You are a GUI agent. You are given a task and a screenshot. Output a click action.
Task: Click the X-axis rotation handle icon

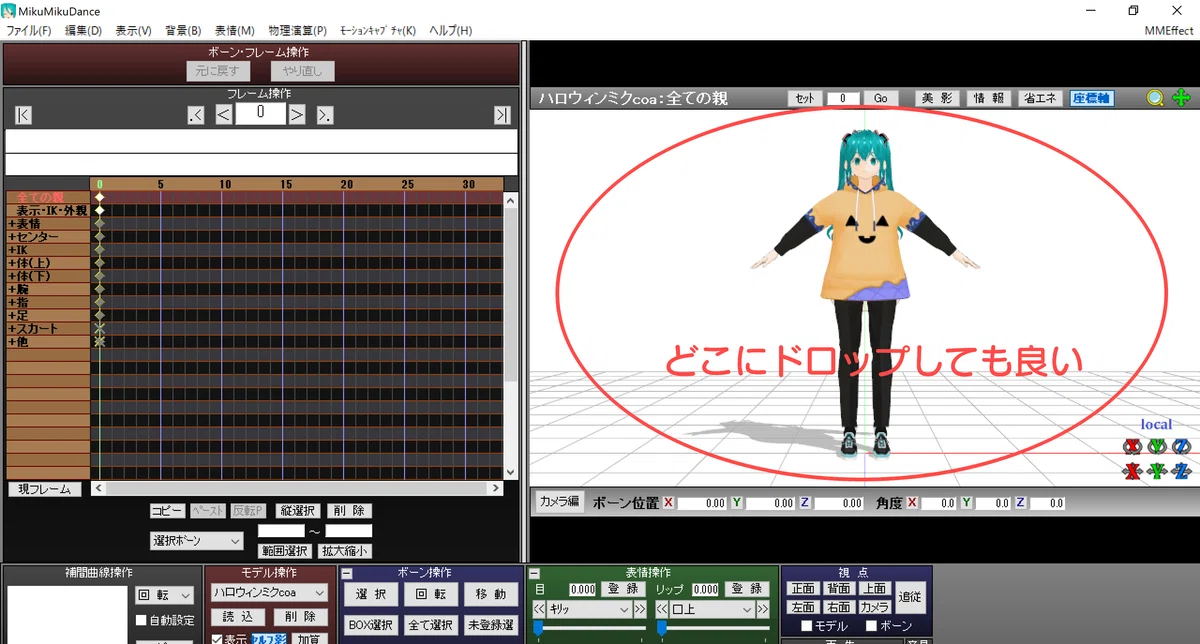click(x=1132, y=446)
